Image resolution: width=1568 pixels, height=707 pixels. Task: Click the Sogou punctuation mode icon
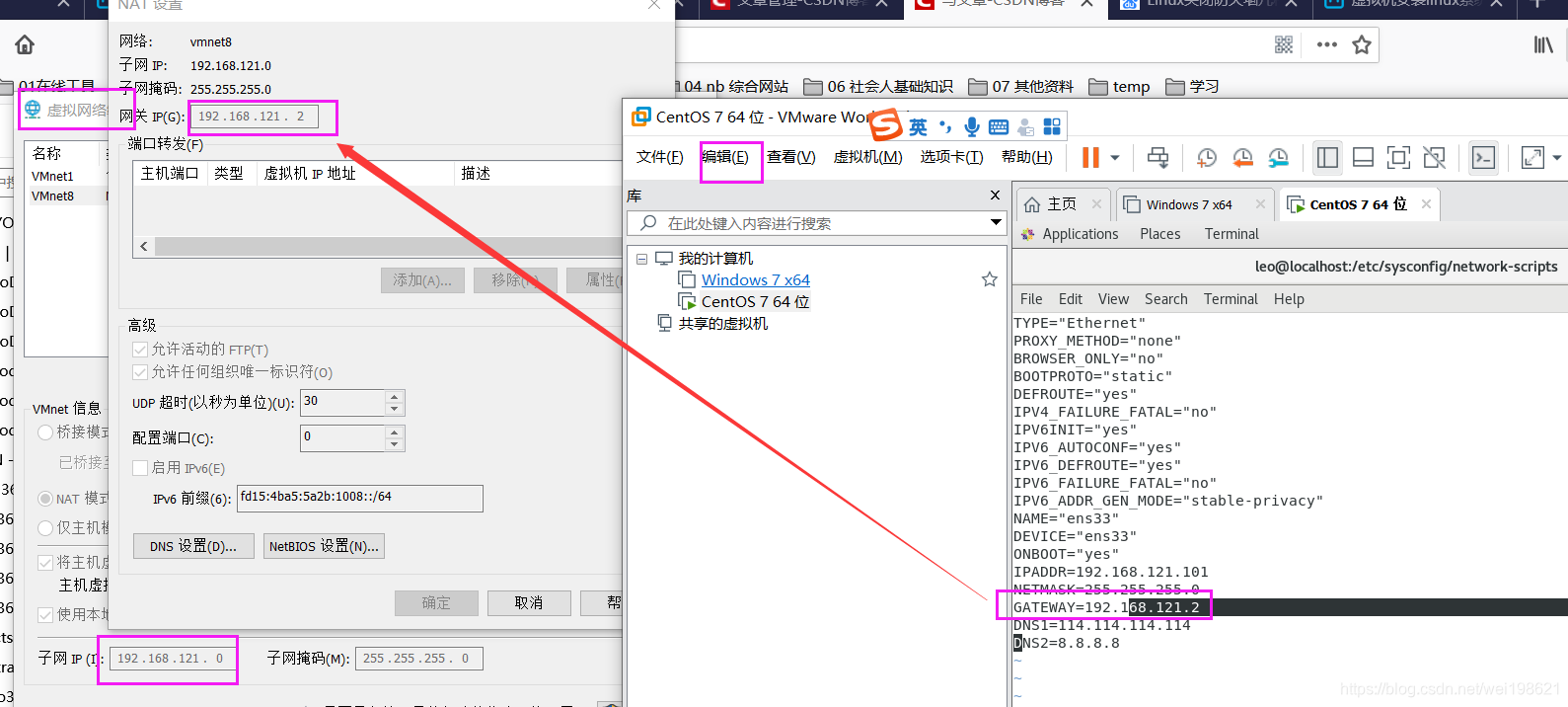(x=945, y=126)
